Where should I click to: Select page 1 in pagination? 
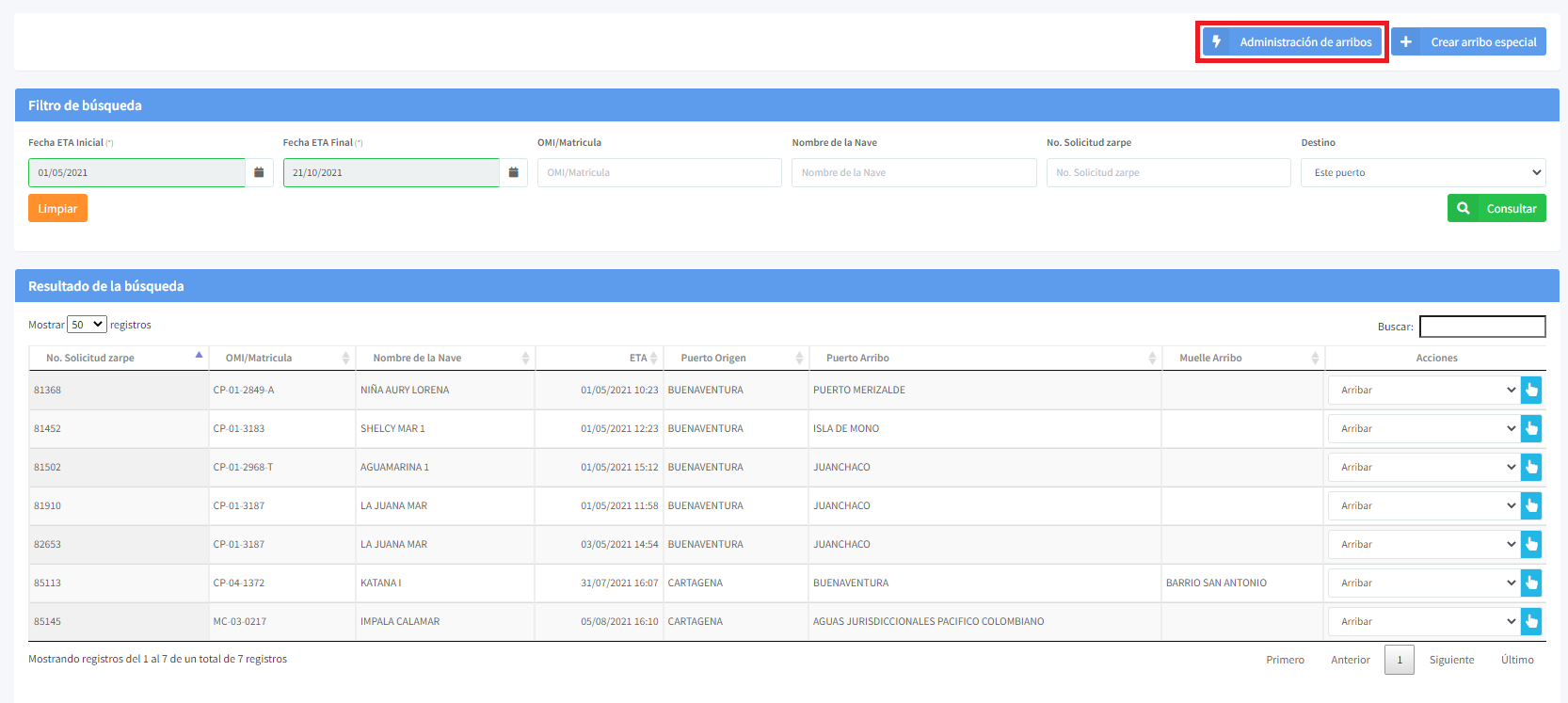pyautogui.click(x=1399, y=660)
